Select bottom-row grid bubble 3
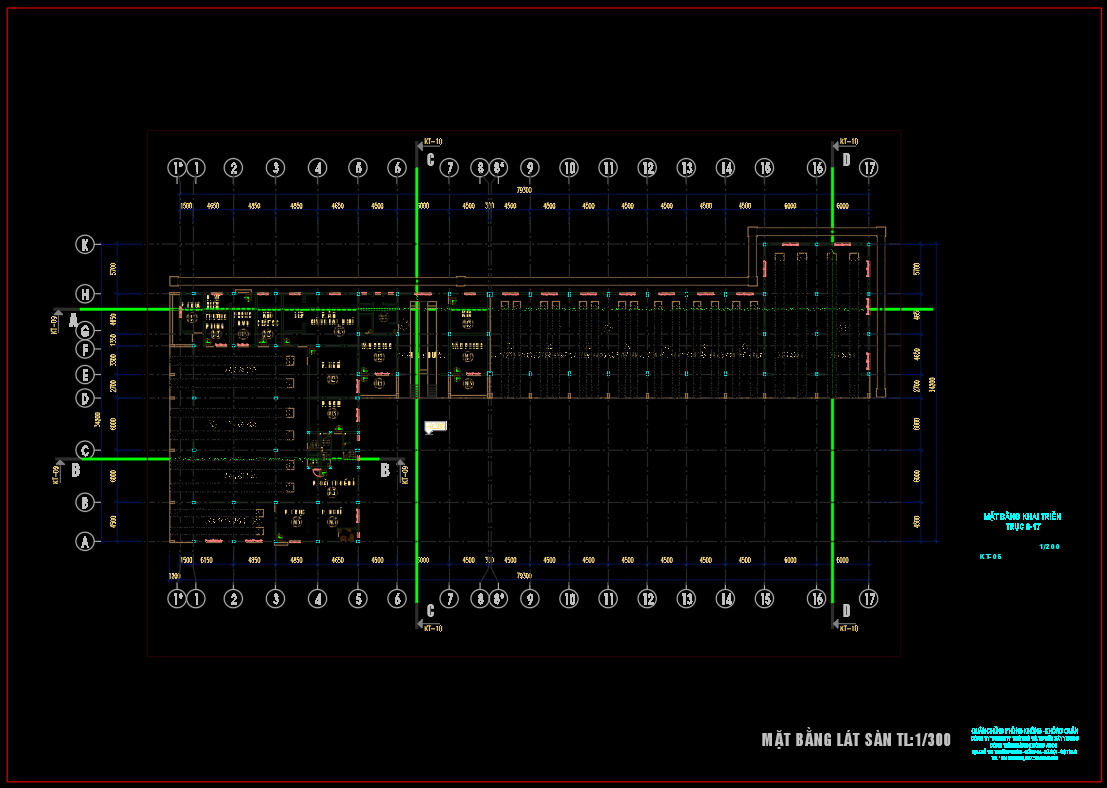The image size is (1107, 788). [275, 599]
